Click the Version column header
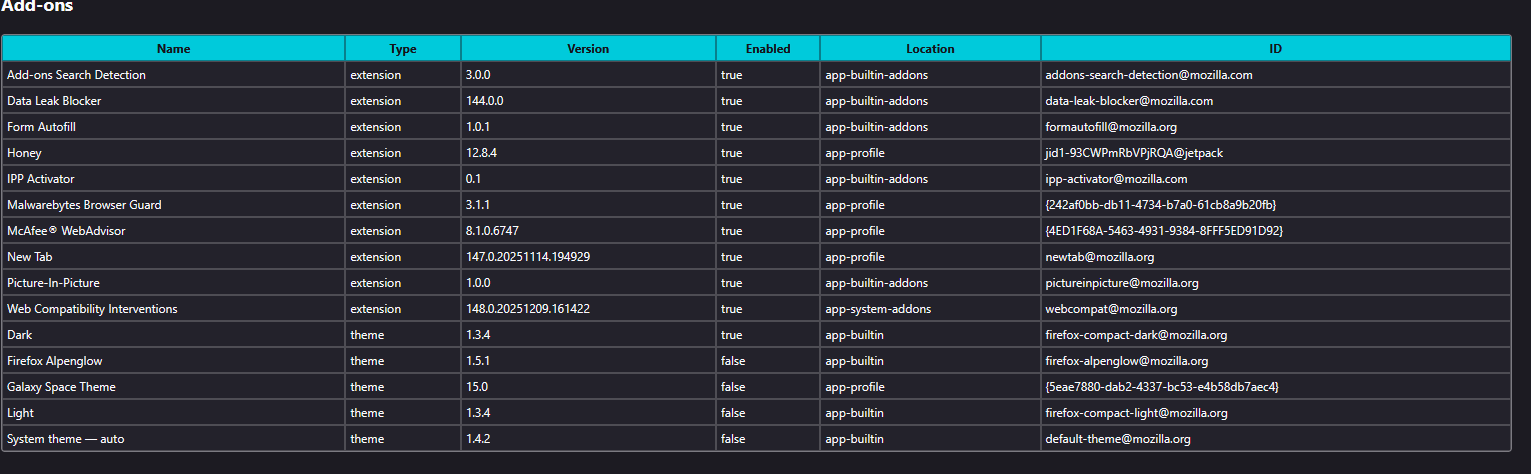This screenshot has width=1531, height=474. point(588,48)
